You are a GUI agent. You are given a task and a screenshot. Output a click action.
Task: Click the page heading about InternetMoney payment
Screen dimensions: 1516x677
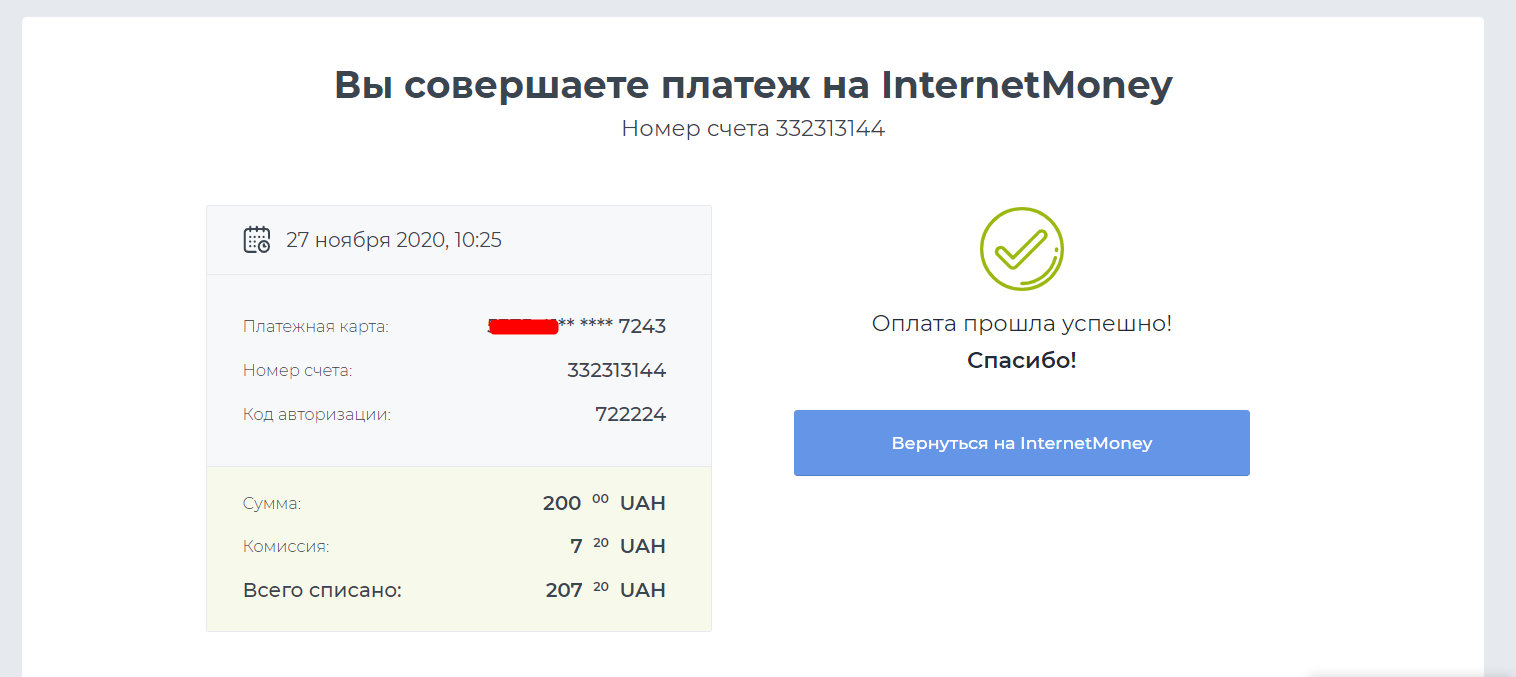753,85
